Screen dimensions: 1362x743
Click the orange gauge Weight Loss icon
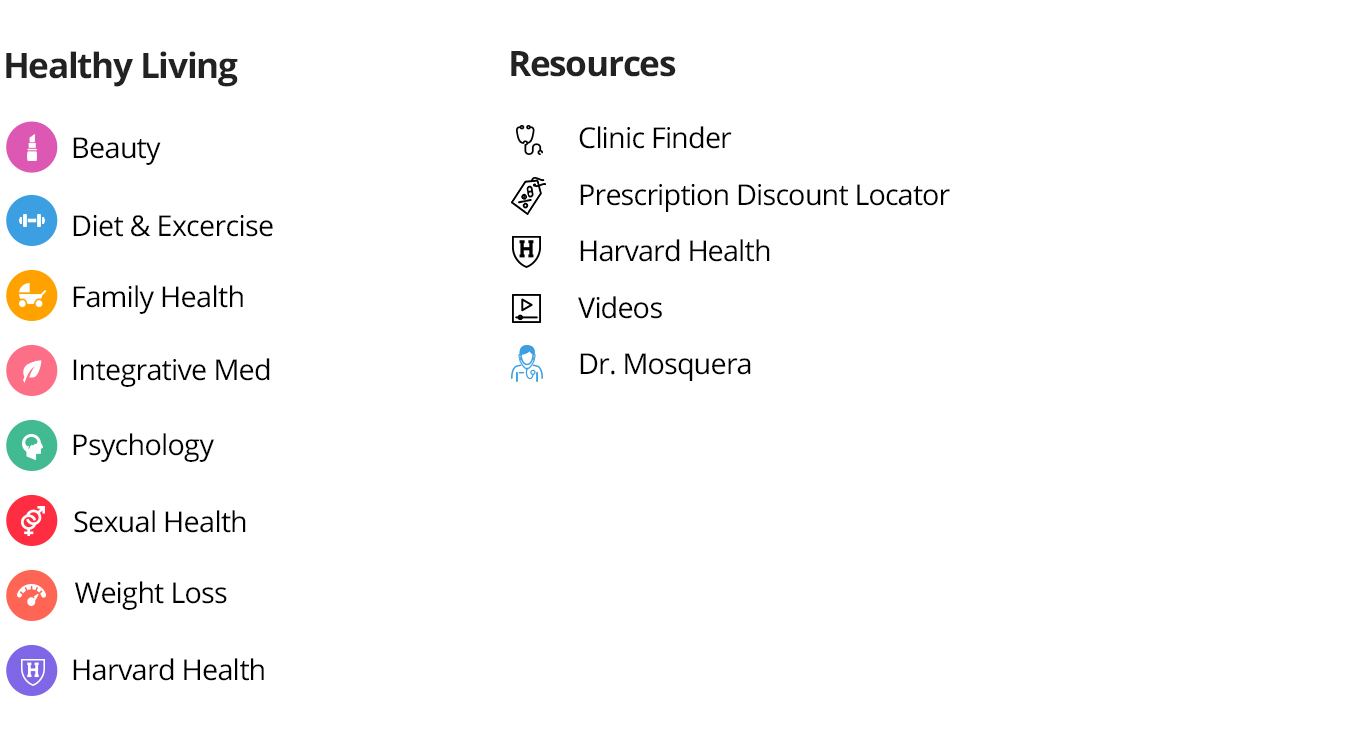(x=32, y=596)
